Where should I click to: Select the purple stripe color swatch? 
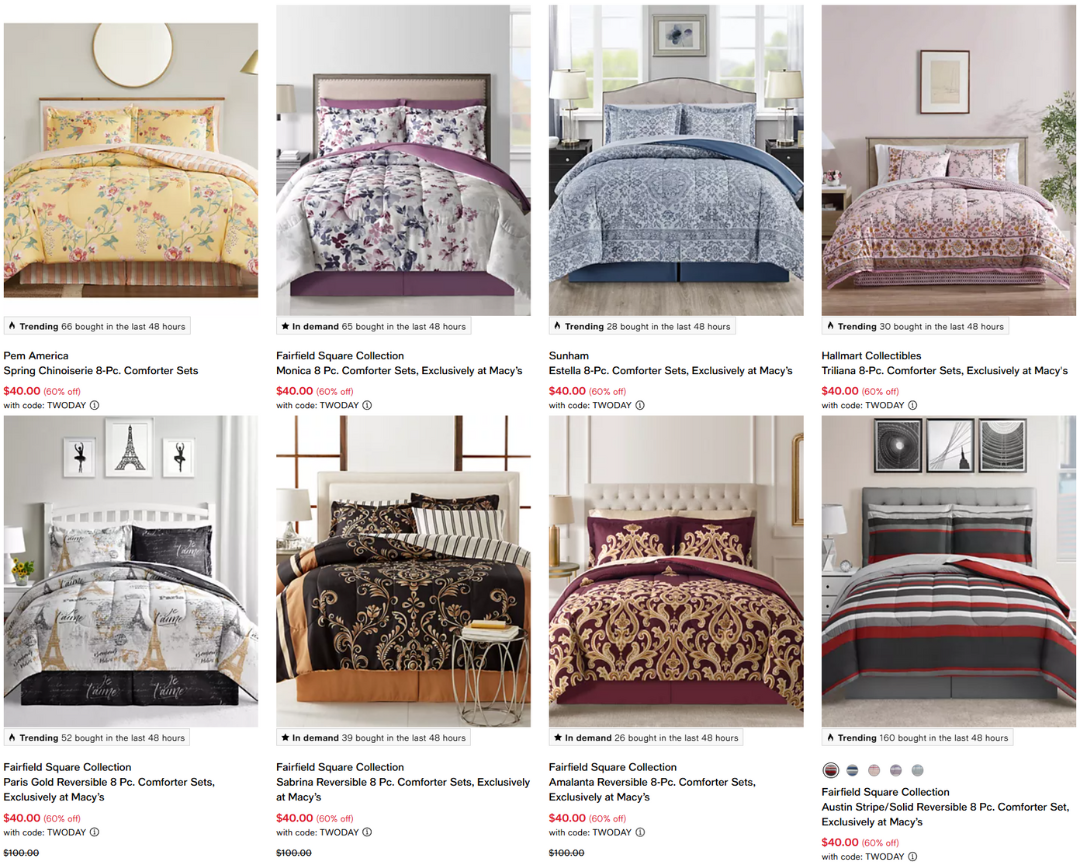click(x=895, y=770)
